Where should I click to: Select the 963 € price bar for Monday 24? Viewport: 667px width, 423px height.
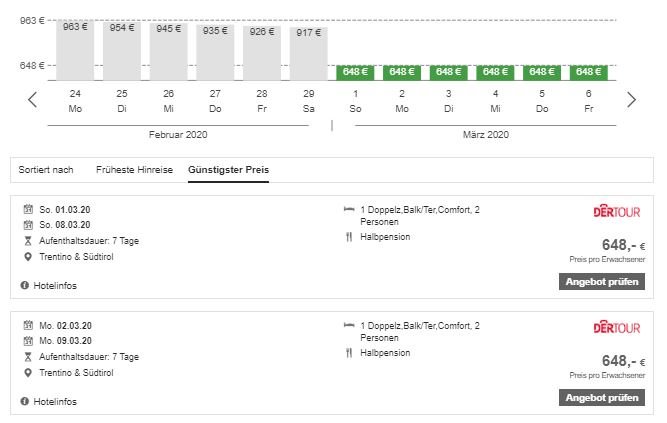[x=75, y=50]
